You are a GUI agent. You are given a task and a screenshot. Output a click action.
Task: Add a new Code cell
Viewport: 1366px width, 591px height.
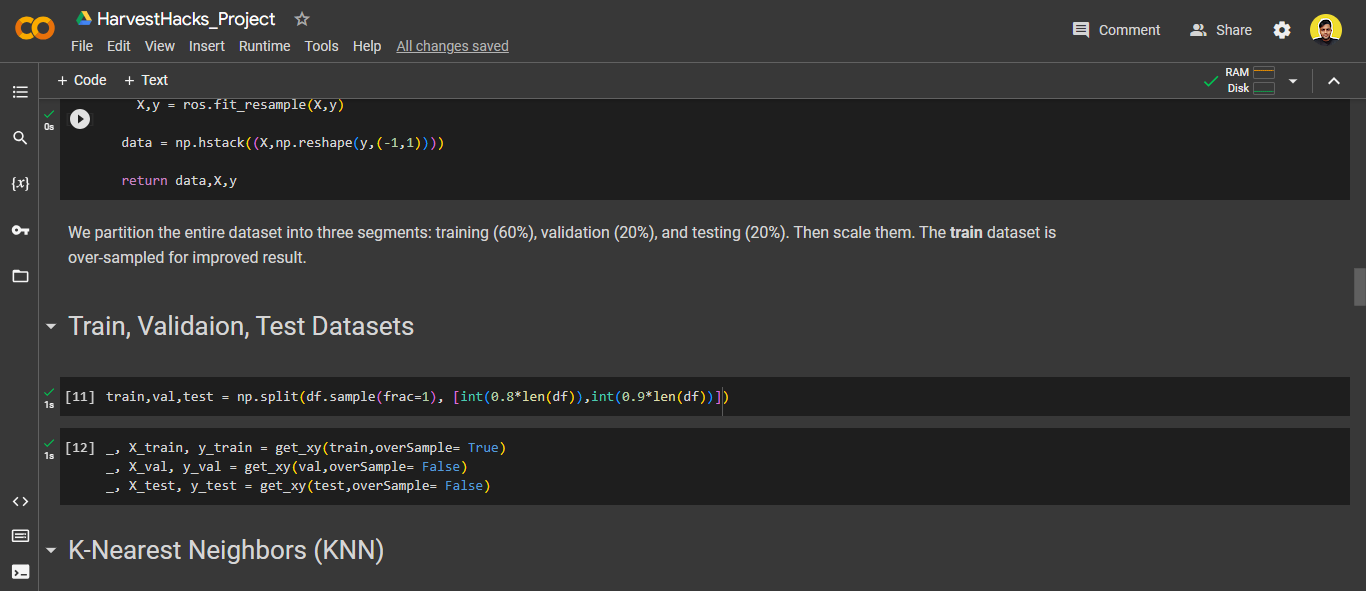click(81, 80)
